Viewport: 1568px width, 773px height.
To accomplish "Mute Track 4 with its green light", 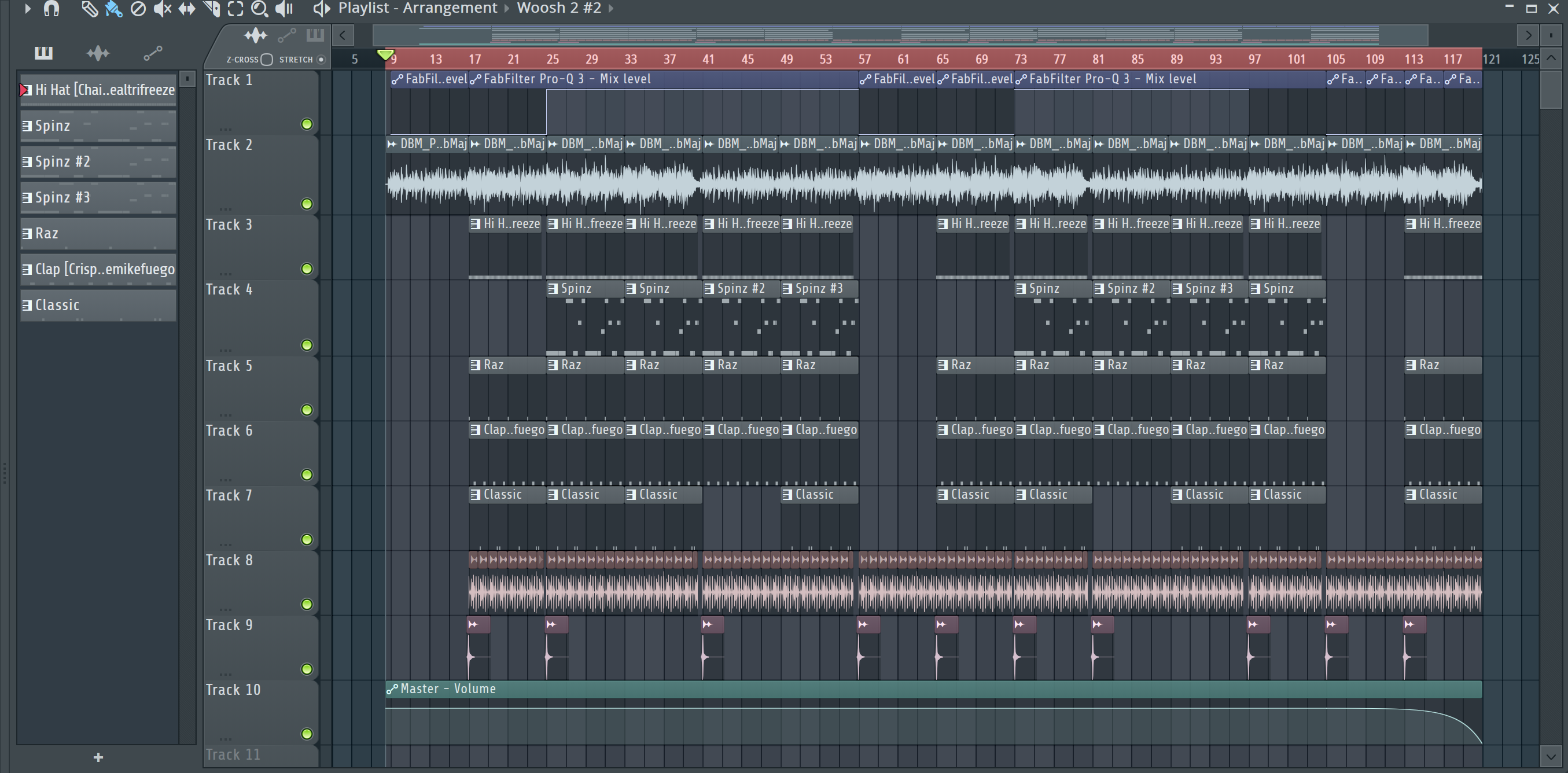I will coord(307,345).
